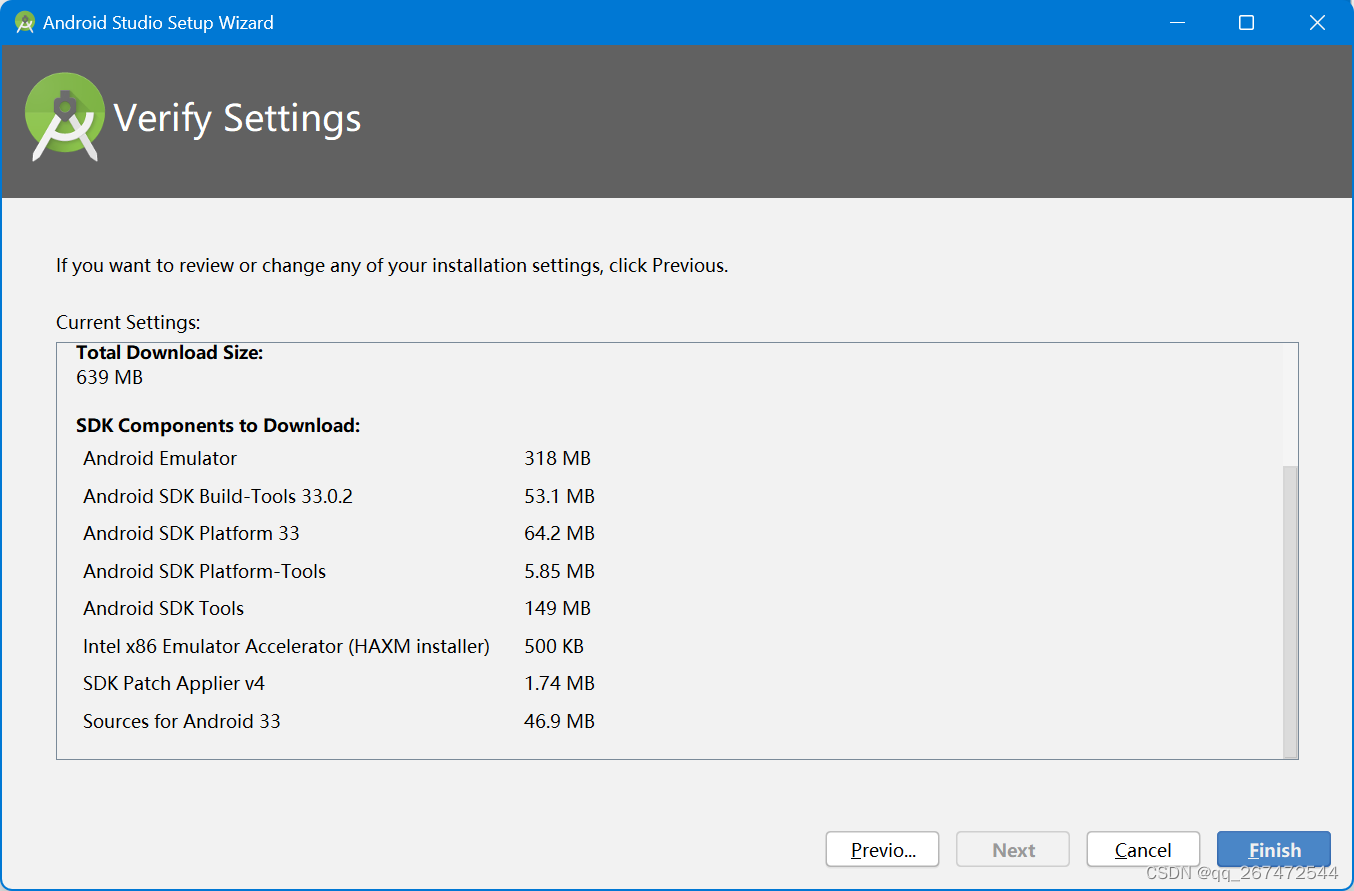Click the 500 KB size value
The image size is (1354, 891).
coord(554,646)
